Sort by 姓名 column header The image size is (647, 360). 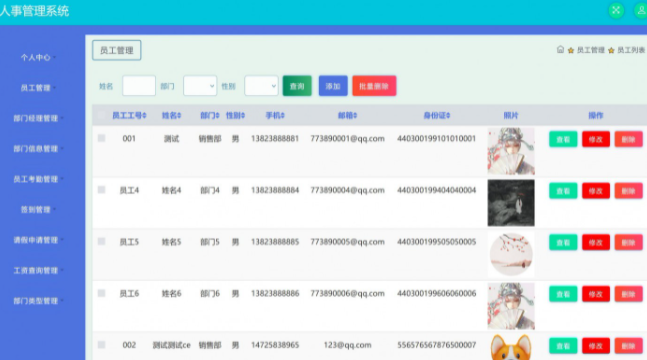click(171, 116)
